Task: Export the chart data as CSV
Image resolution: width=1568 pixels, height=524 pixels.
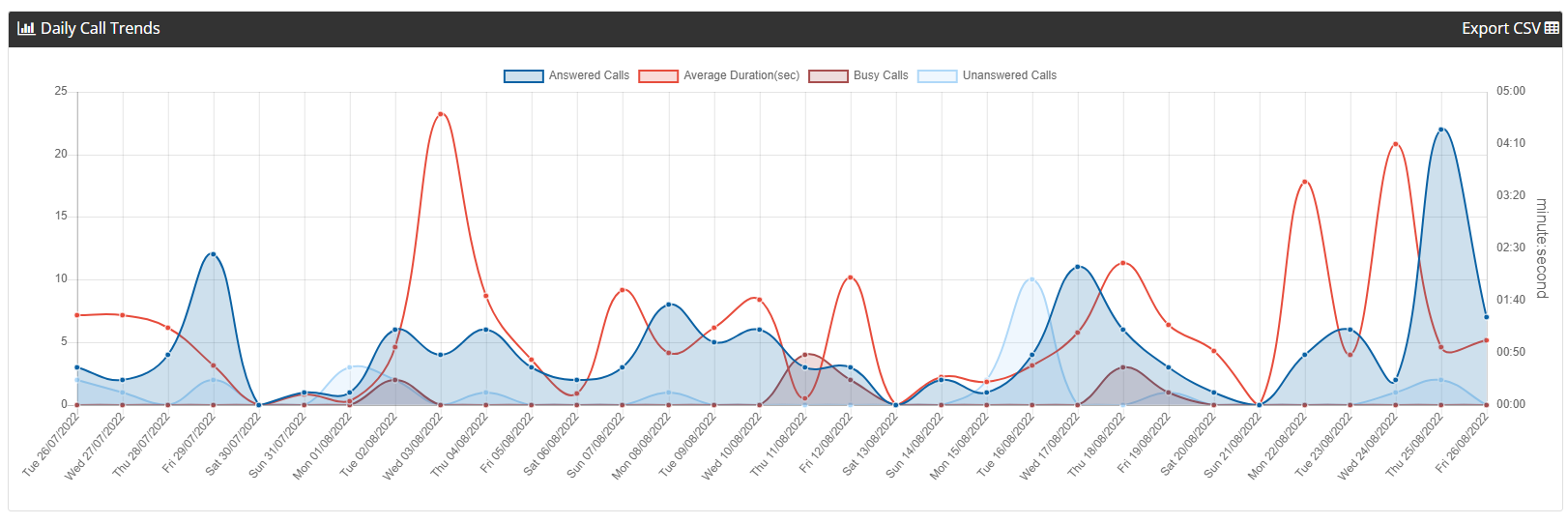Action: 1510,29
